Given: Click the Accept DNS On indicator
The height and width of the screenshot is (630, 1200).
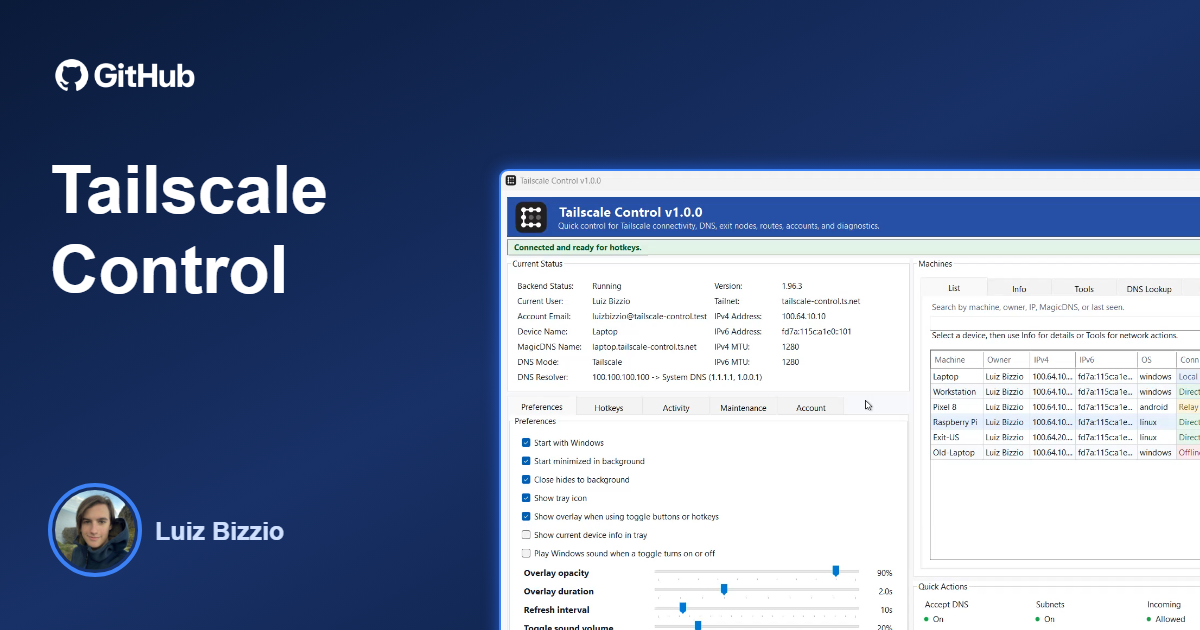Looking at the screenshot, I should pos(932,619).
